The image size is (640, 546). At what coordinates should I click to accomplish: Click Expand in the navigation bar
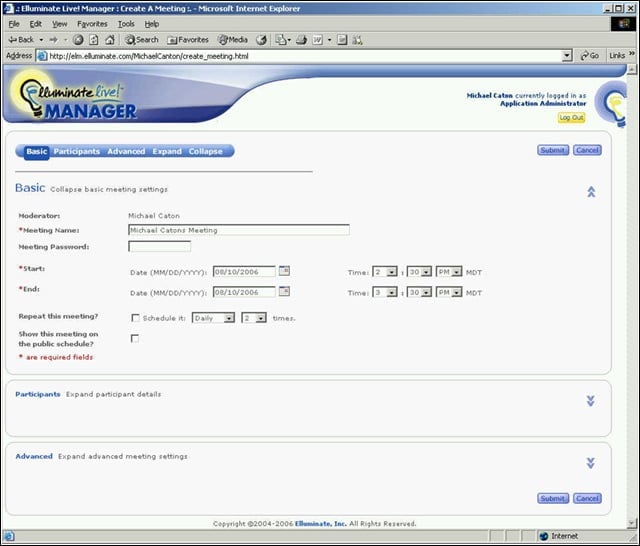pyautogui.click(x=167, y=151)
